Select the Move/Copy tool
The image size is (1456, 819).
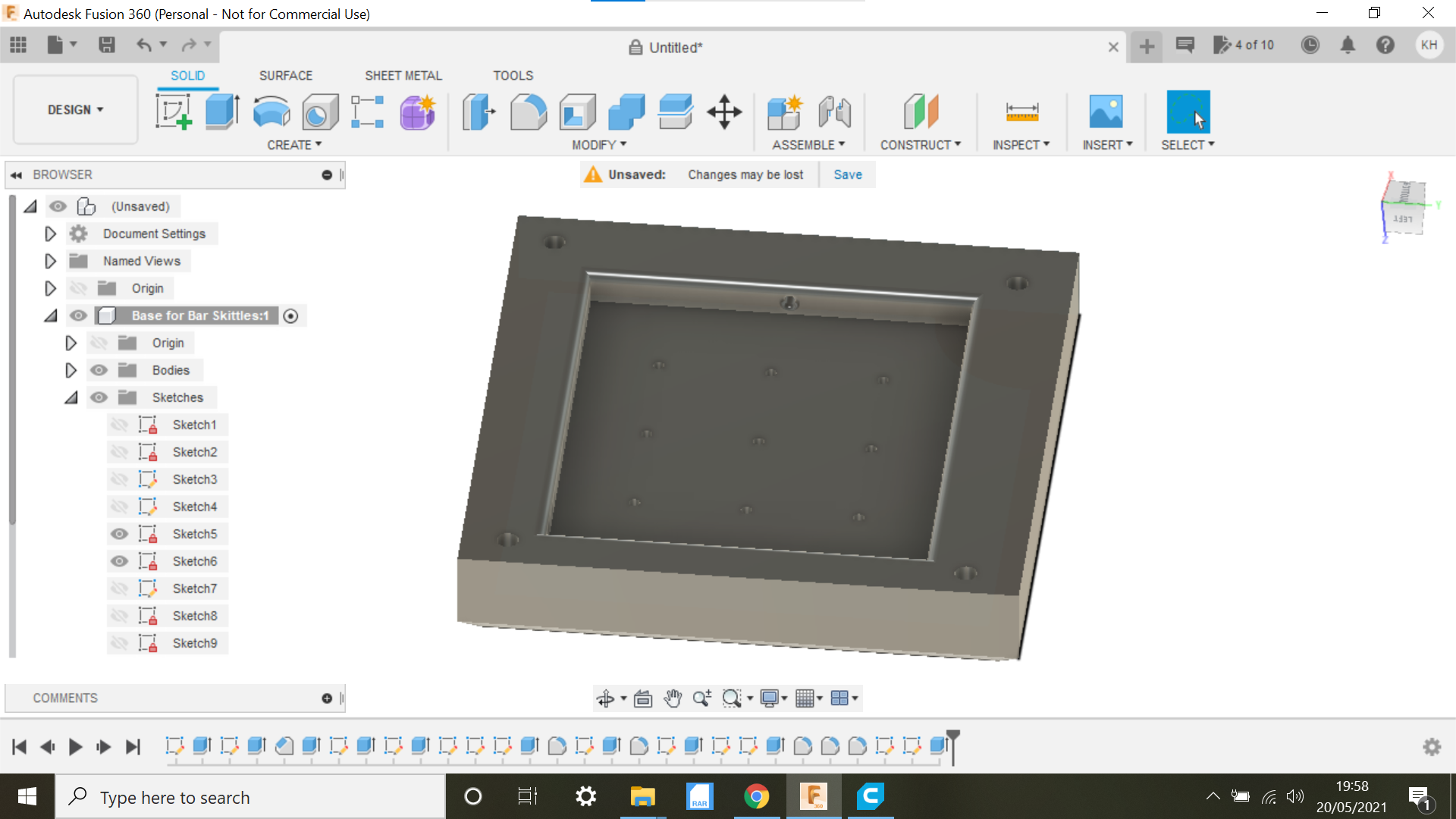[724, 111]
